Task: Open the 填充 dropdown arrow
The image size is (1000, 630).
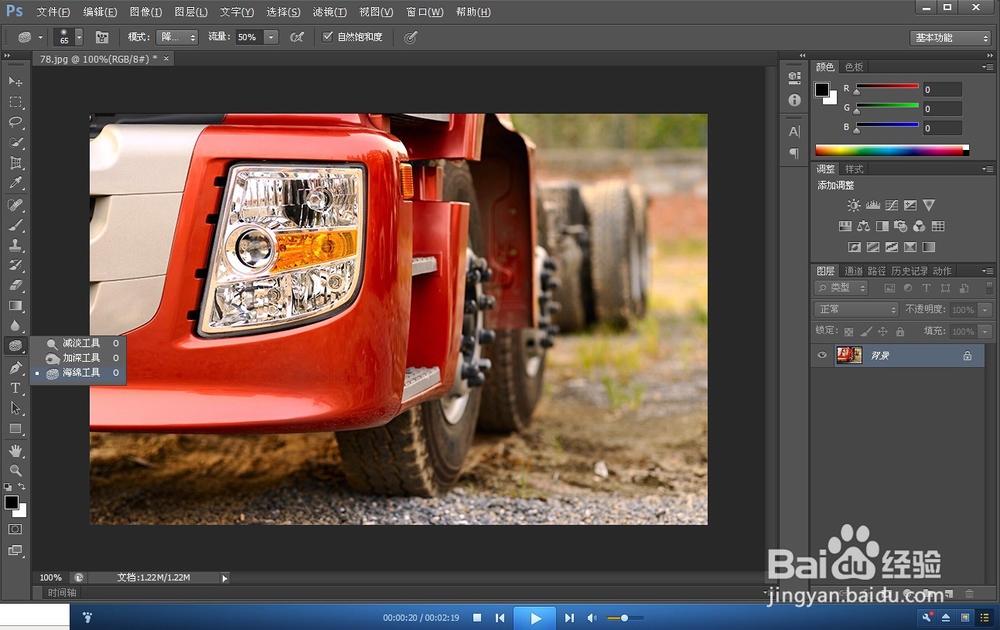Action: pyautogui.click(x=985, y=332)
